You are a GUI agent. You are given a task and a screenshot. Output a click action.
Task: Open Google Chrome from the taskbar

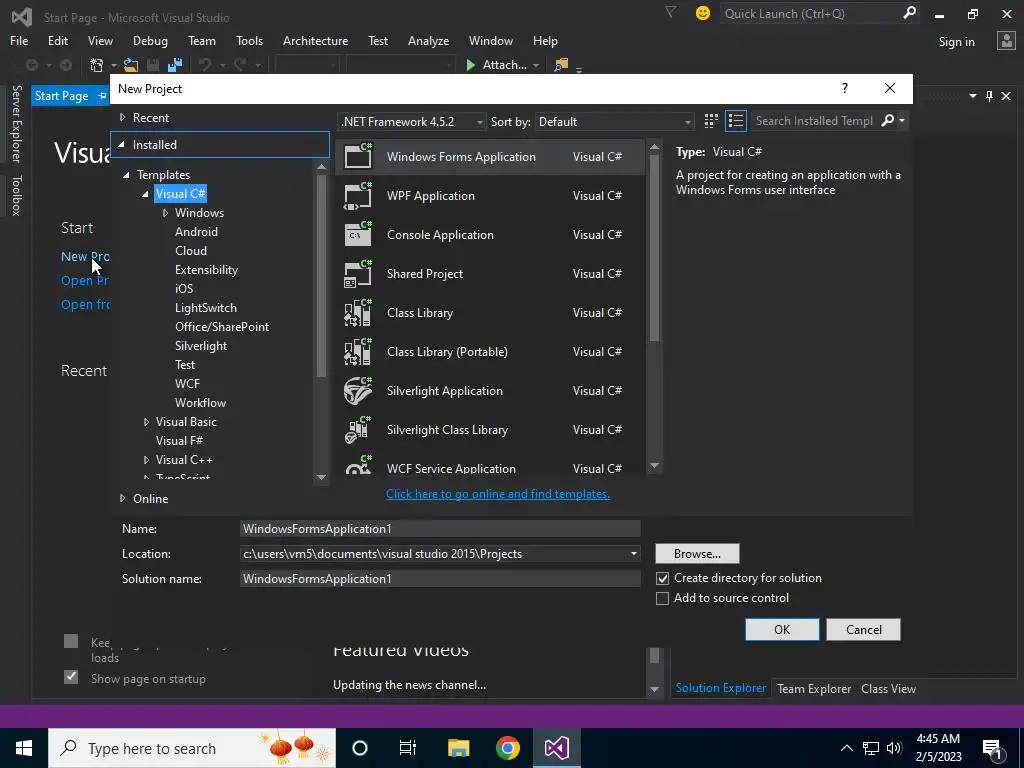pyautogui.click(x=507, y=748)
